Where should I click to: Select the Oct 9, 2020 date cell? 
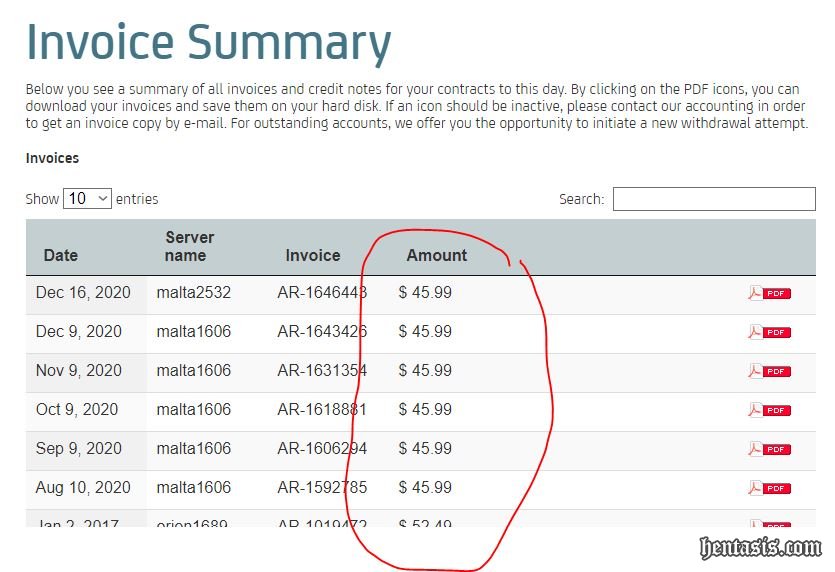77,410
